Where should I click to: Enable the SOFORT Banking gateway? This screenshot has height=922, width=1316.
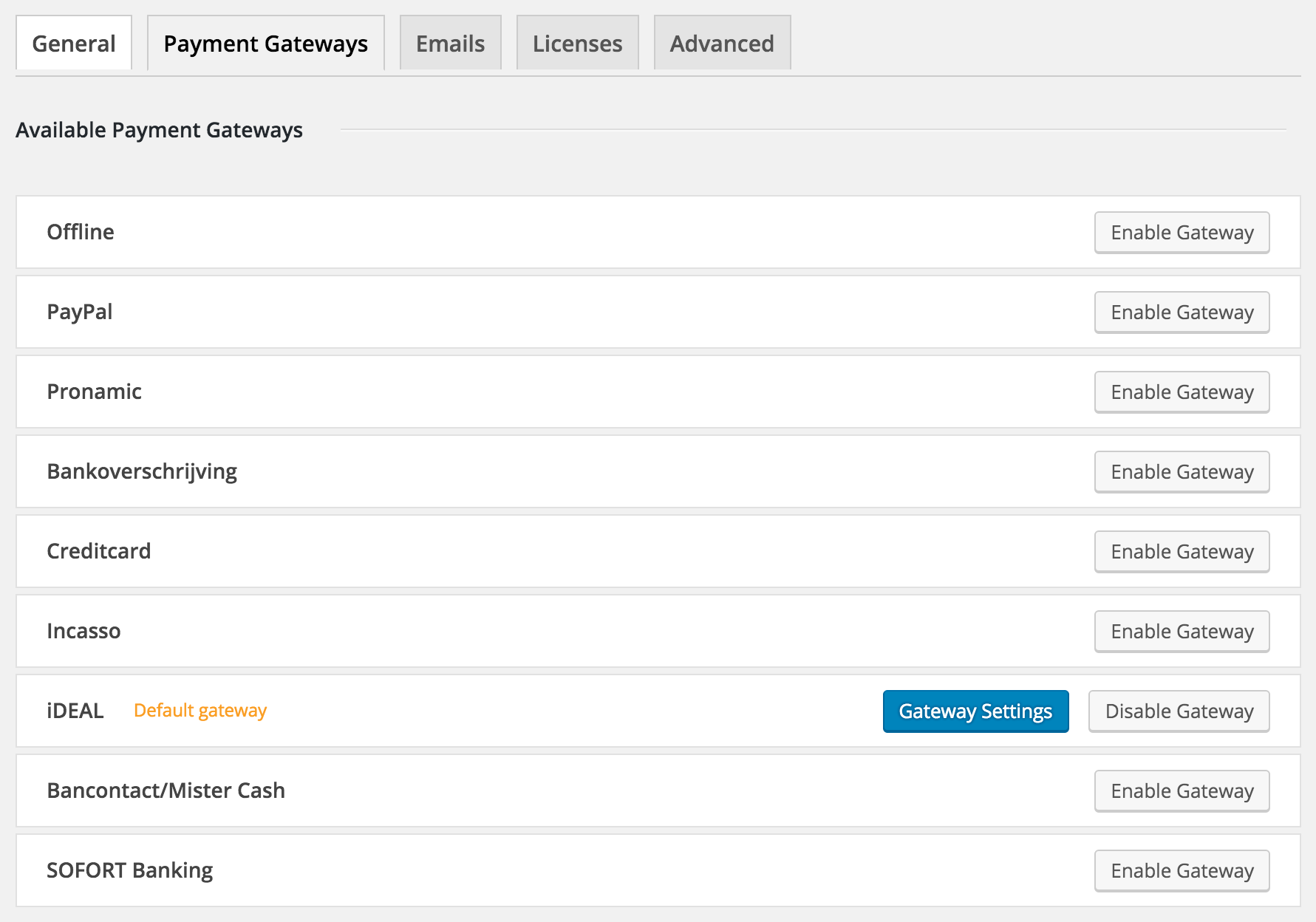click(x=1182, y=871)
